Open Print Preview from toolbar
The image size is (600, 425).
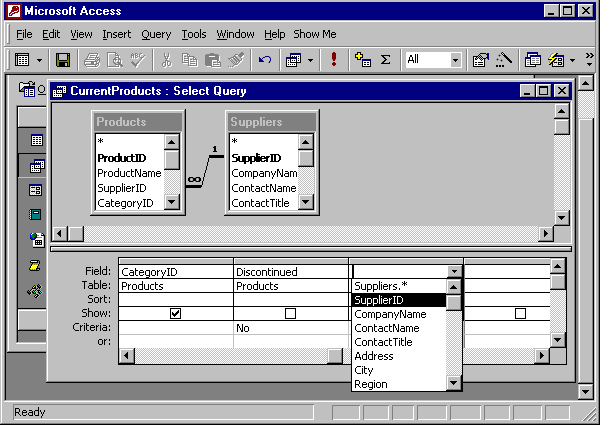[114, 60]
